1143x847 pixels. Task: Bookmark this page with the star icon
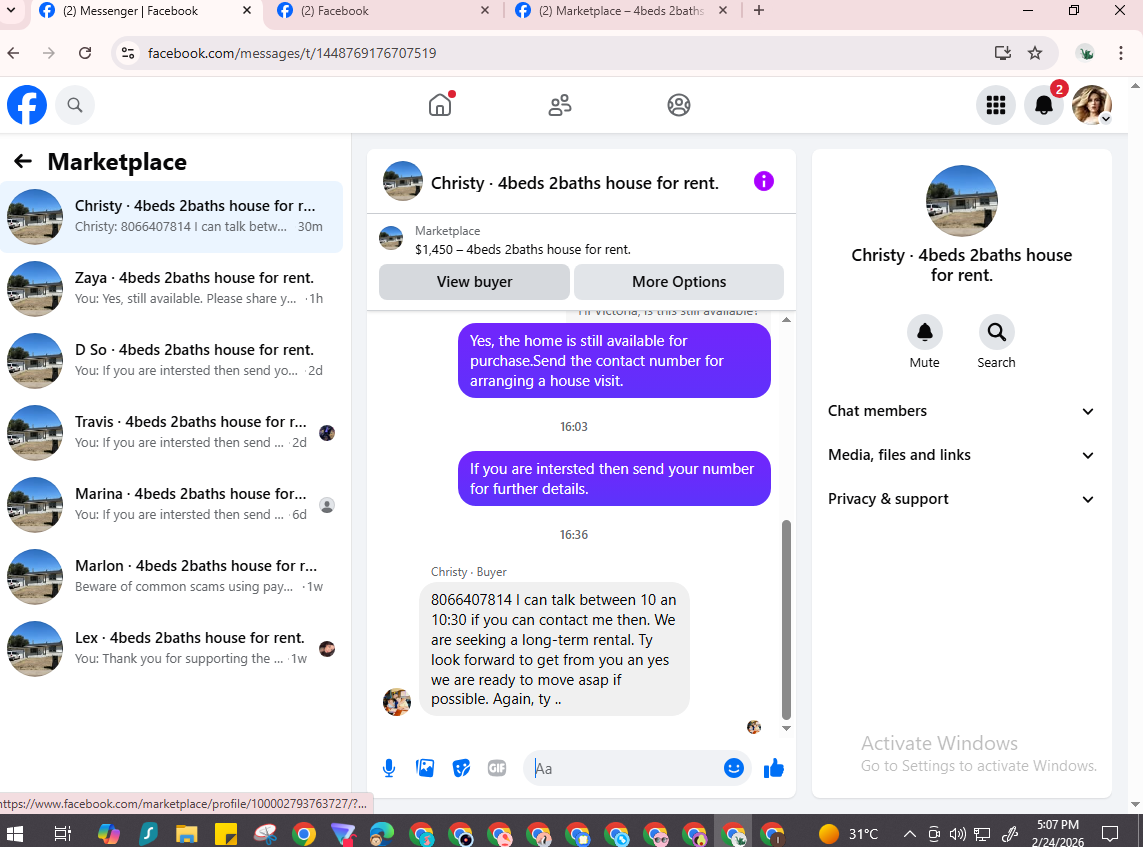click(1034, 52)
